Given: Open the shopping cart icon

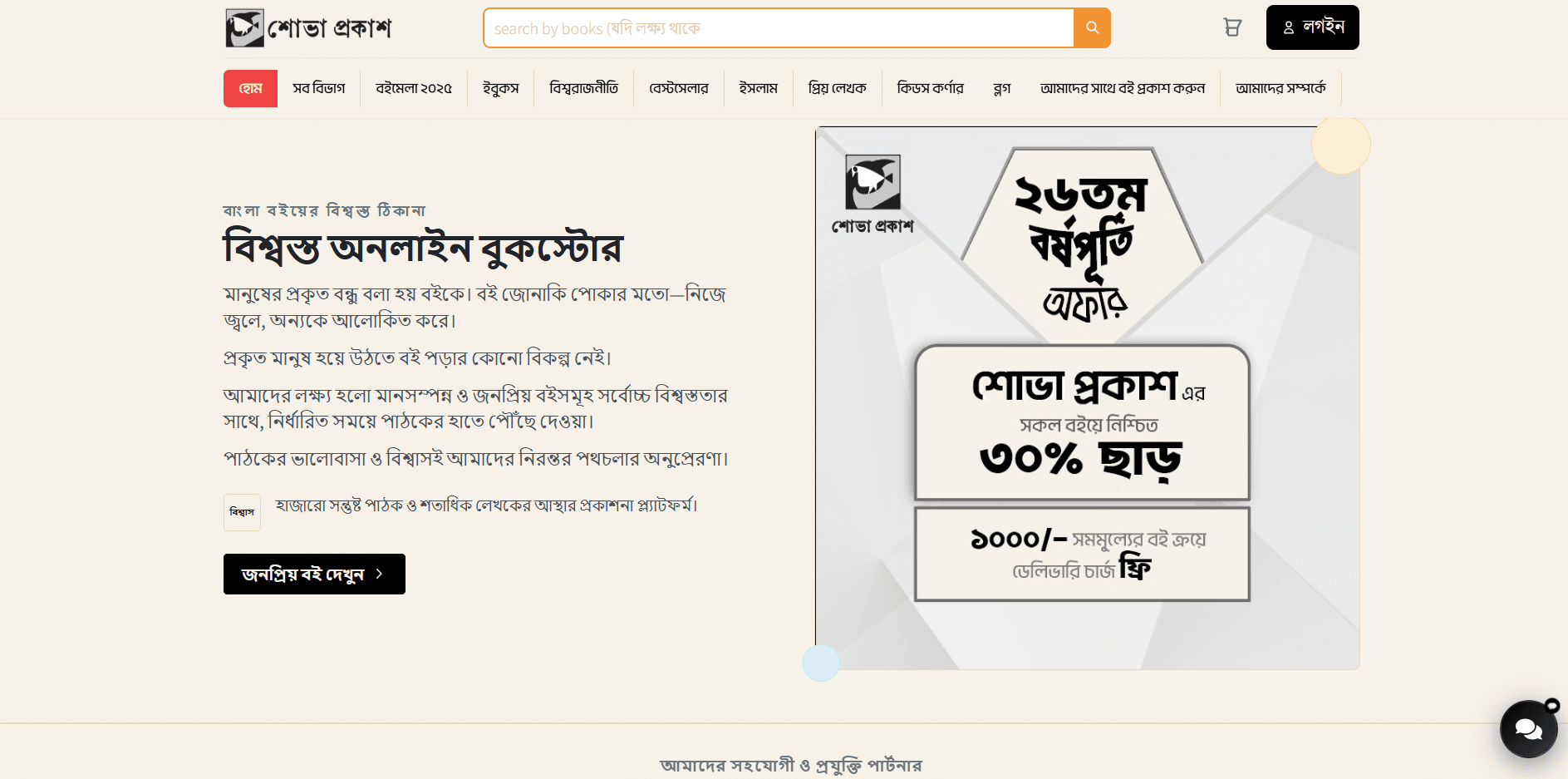Looking at the screenshot, I should (1232, 27).
